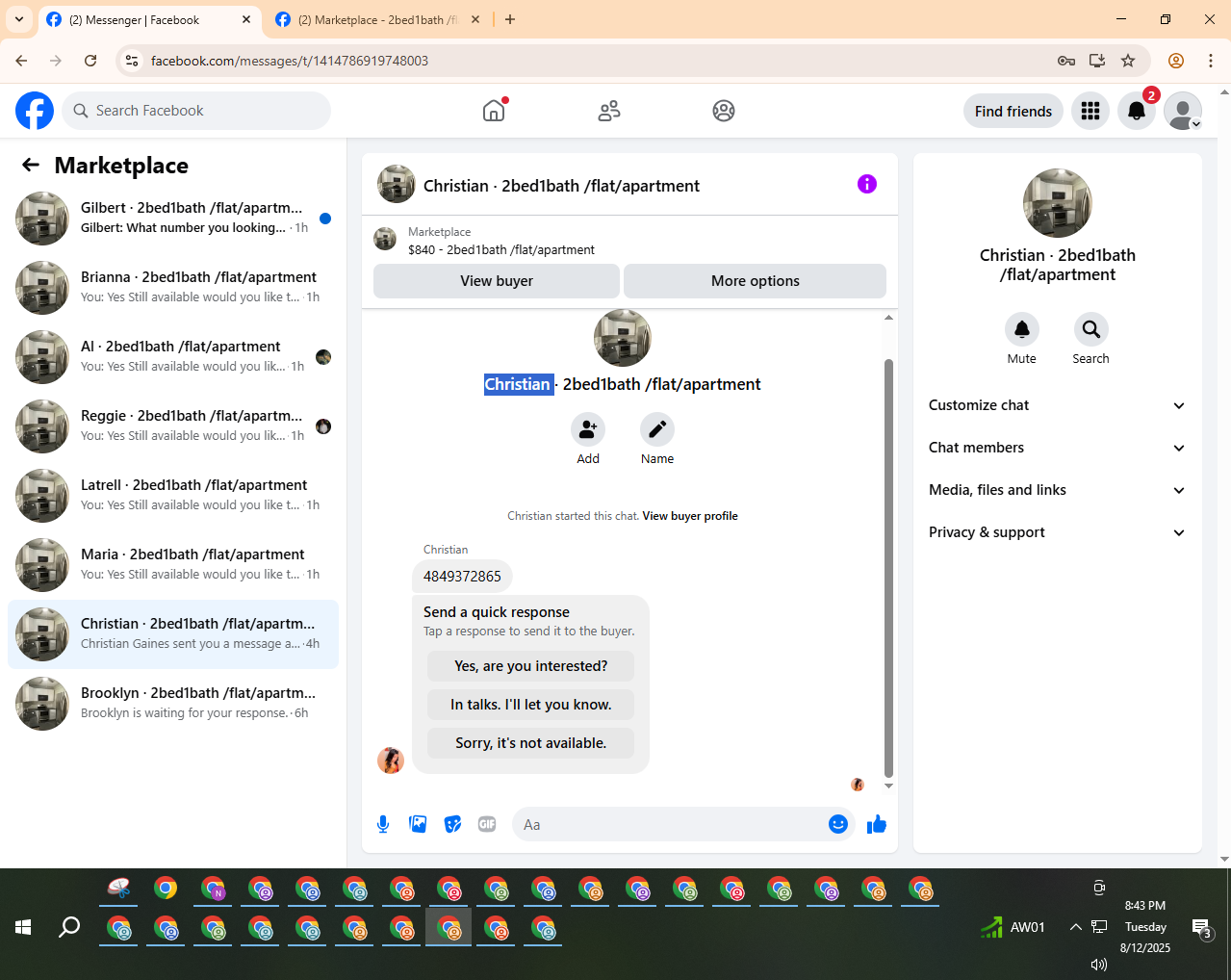
Task: Click More options button
Action: click(x=756, y=281)
